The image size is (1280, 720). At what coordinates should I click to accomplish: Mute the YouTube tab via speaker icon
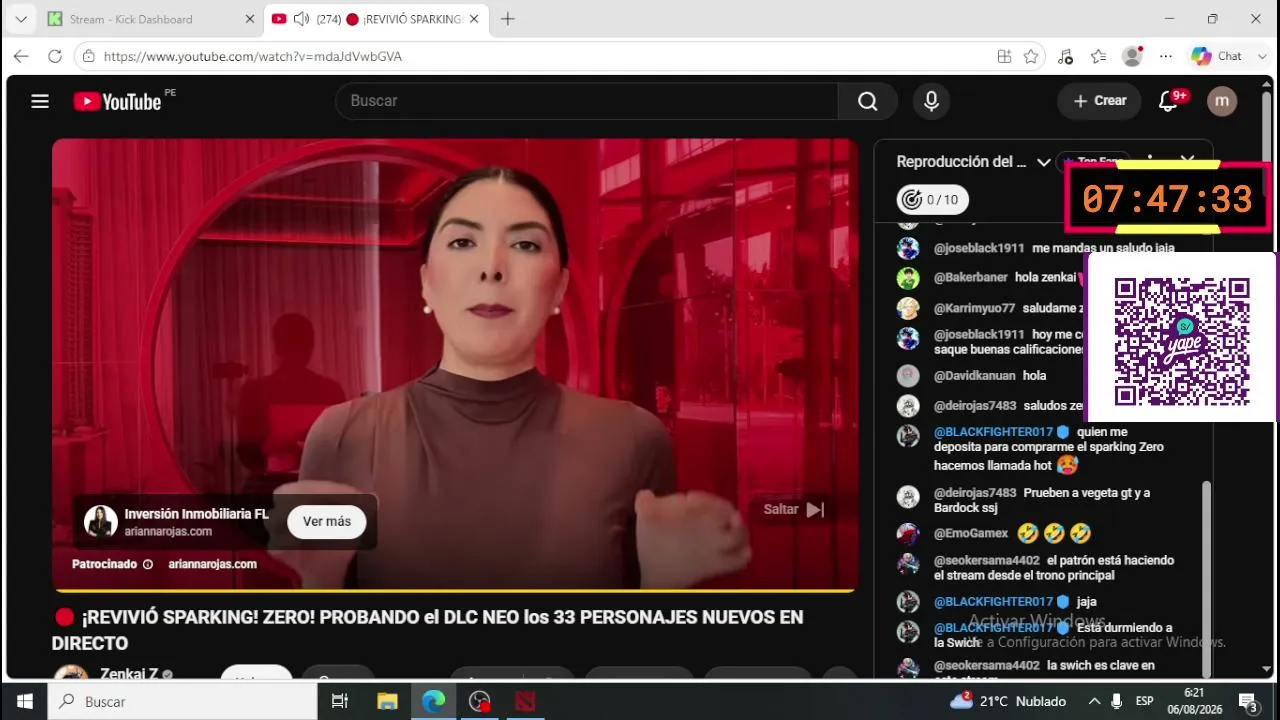[301, 19]
